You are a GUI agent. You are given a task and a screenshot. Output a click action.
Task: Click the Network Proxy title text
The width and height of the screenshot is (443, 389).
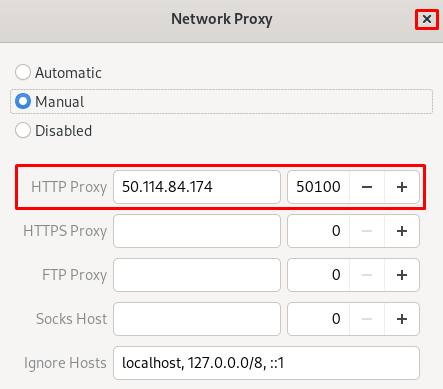point(222,19)
